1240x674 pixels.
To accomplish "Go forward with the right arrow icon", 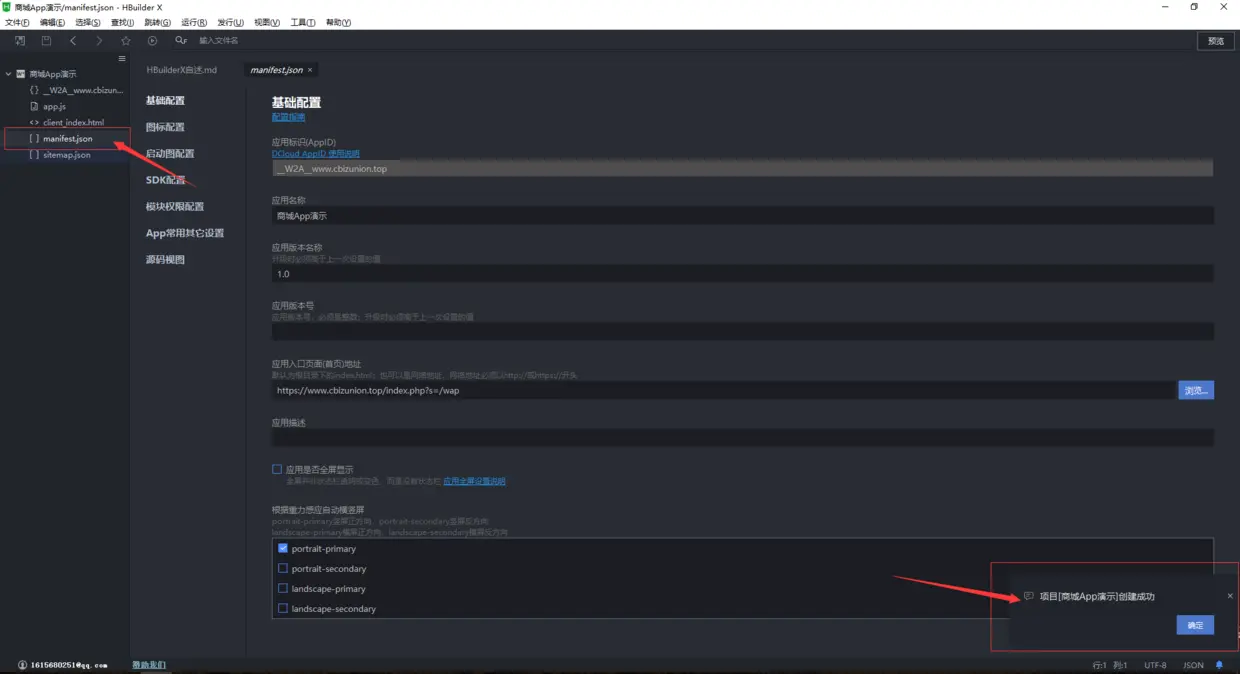I will tap(99, 41).
